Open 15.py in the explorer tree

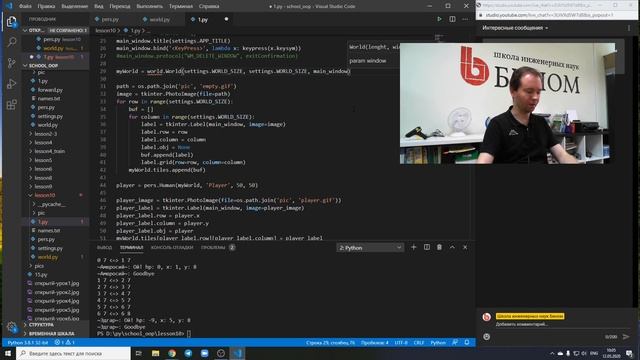click(41, 275)
